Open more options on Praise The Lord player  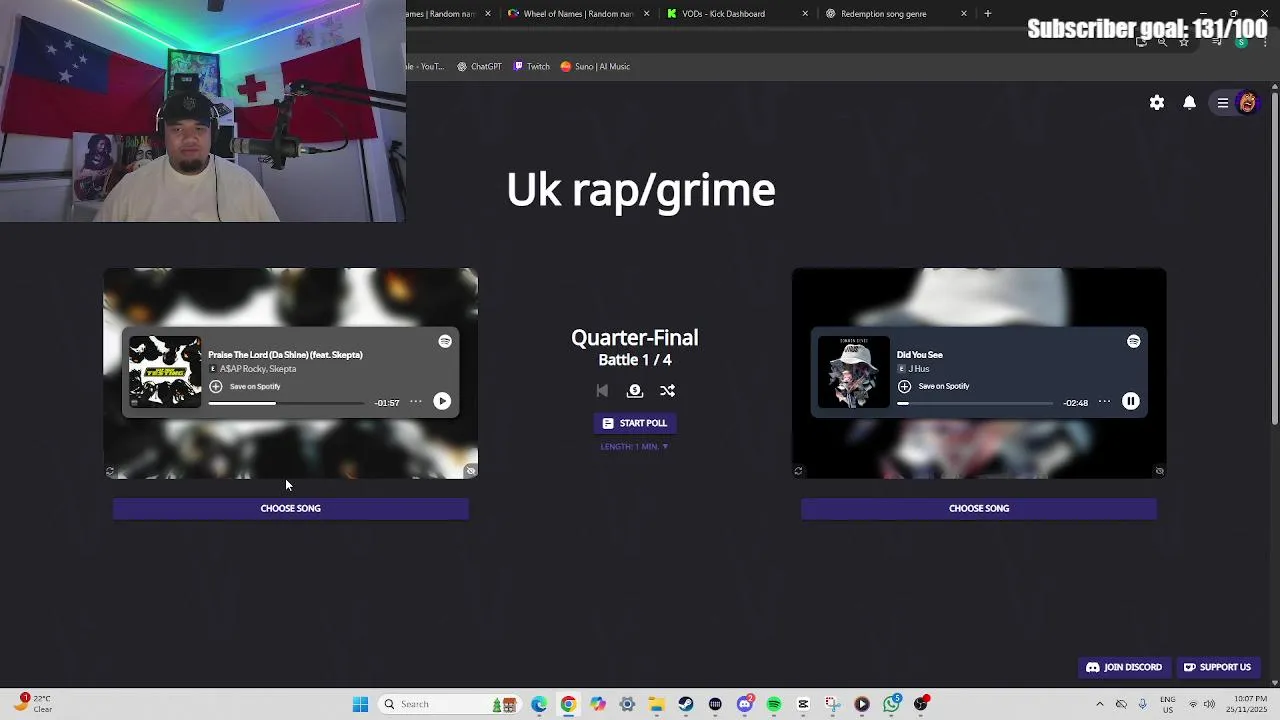[x=416, y=402]
